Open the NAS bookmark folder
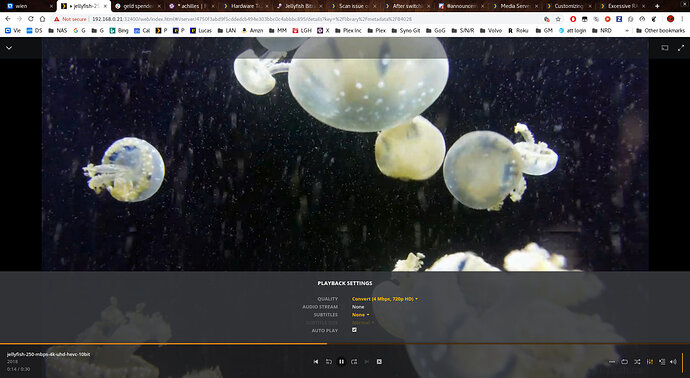Image resolution: width=690 pixels, height=378 pixels. coord(58,30)
